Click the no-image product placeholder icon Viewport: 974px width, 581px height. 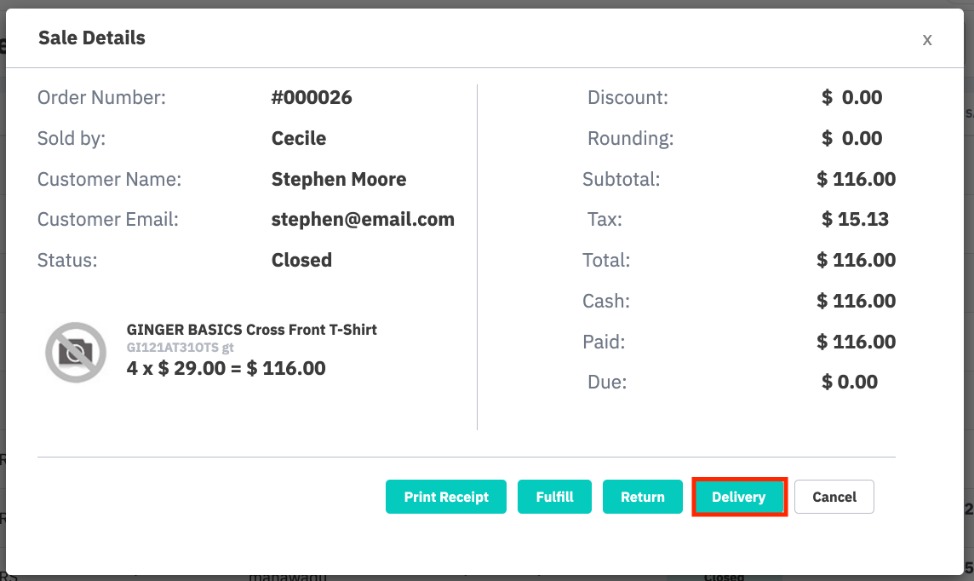[x=76, y=352]
